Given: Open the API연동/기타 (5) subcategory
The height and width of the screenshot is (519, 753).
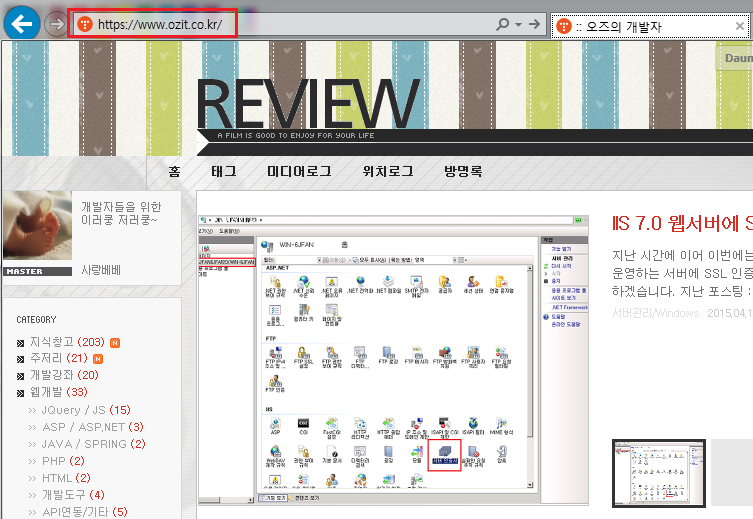Looking at the screenshot, I should [x=85, y=512].
